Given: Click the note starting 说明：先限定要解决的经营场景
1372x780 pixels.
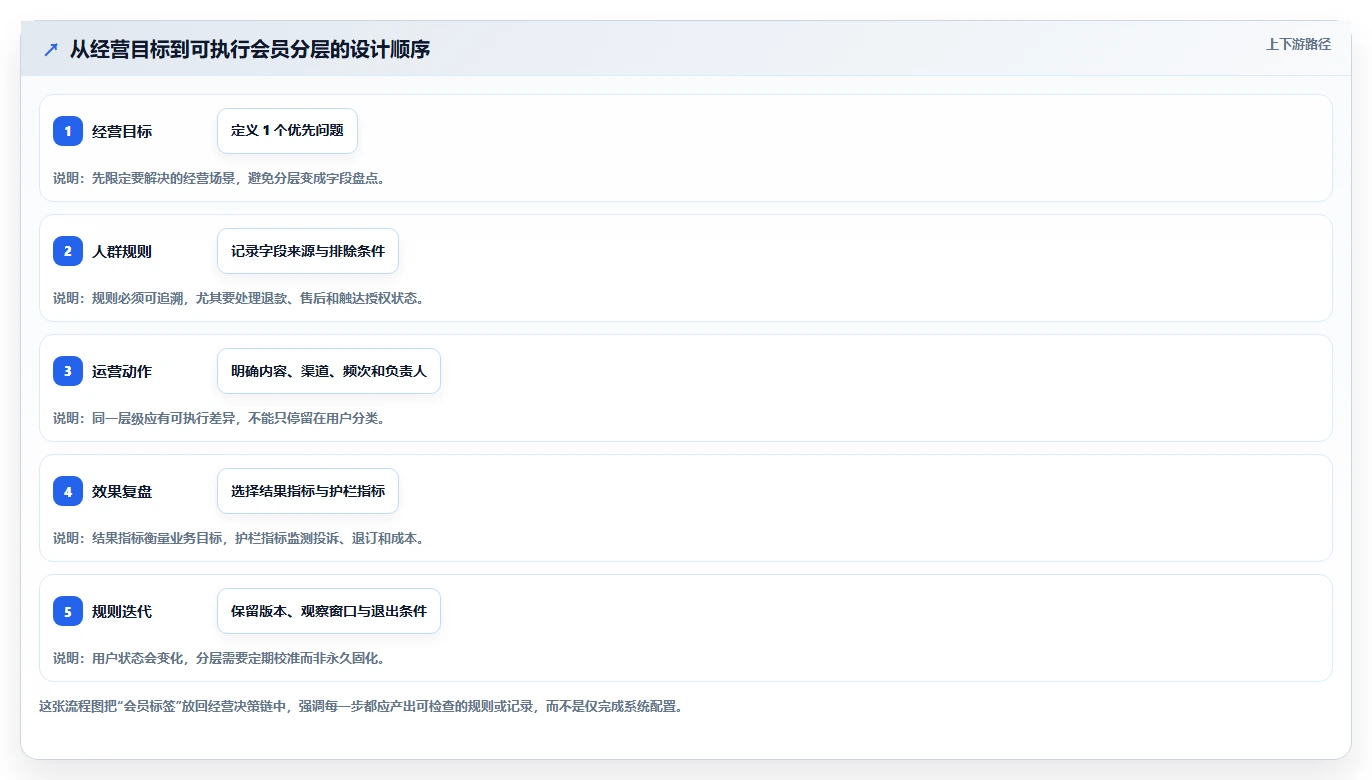Looking at the screenshot, I should tap(219, 178).
